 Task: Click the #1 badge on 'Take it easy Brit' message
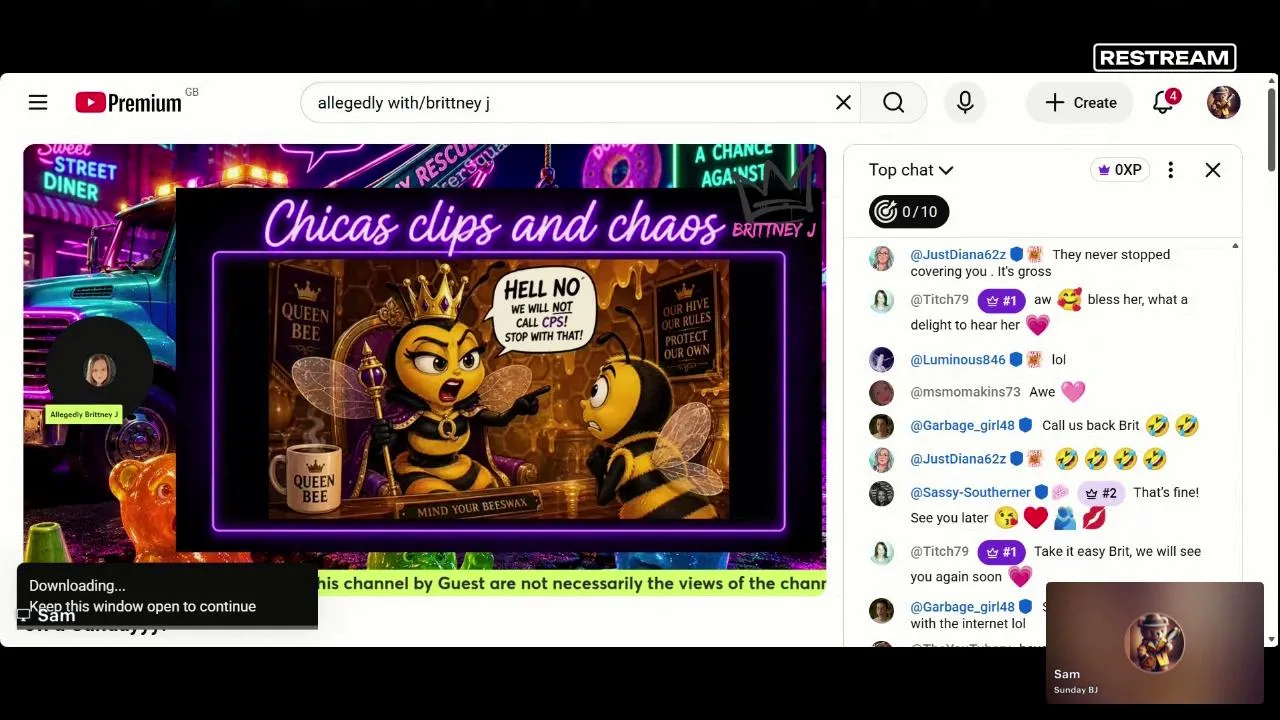(x=1001, y=552)
